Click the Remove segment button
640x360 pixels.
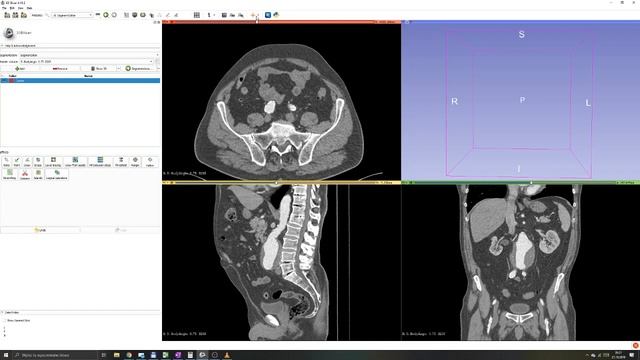click(x=60, y=69)
